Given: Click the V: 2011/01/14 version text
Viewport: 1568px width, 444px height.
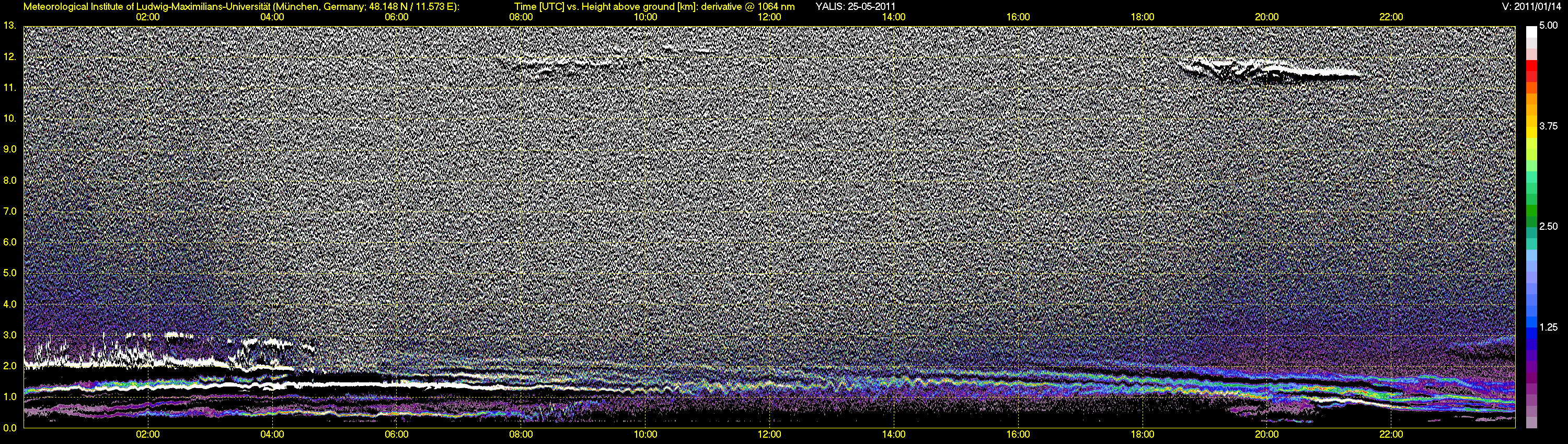Looking at the screenshot, I should click(1536, 7).
